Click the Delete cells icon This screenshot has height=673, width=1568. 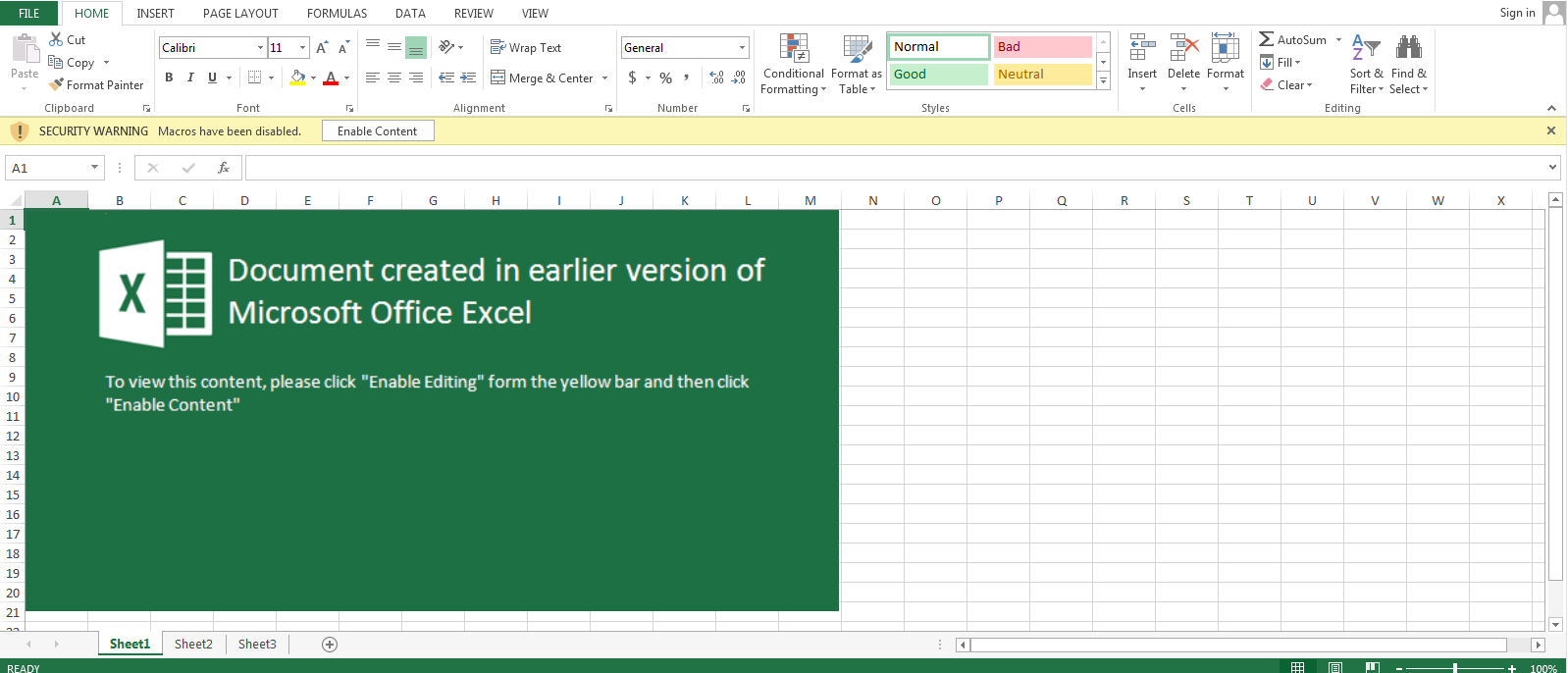(x=1184, y=47)
